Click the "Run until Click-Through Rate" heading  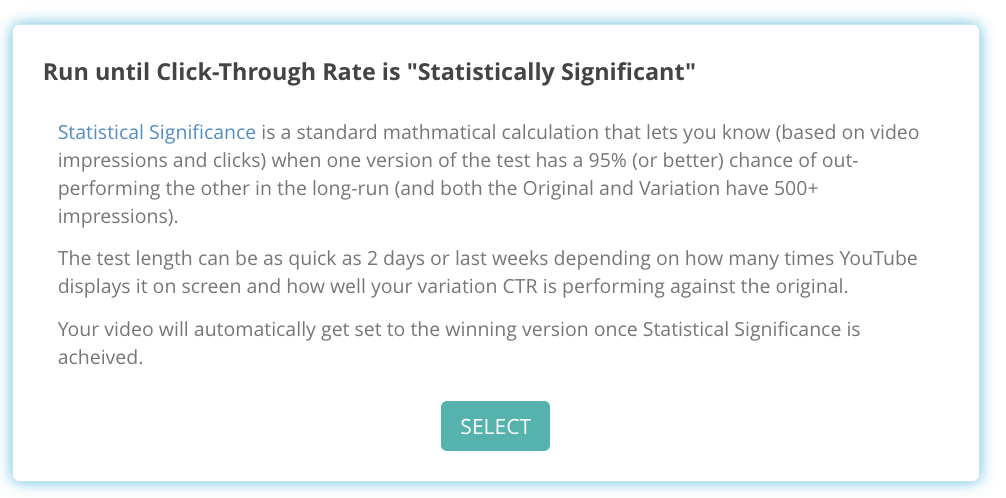pos(370,72)
